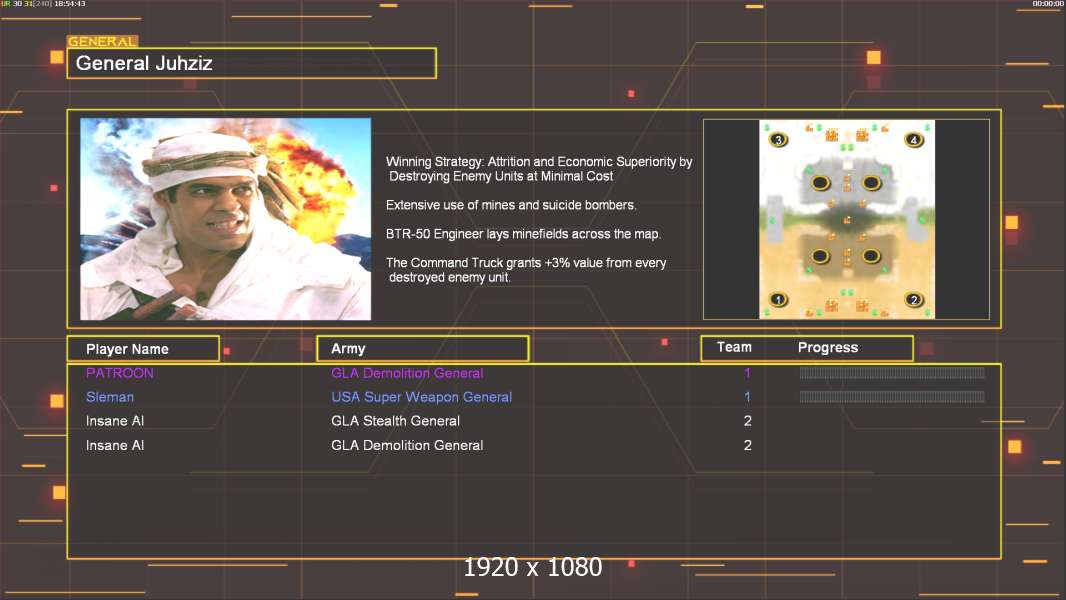The width and height of the screenshot is (1066, 600).
Task: Click PATROON's GLA Demolition General army
Action: (x=407, y=373)
